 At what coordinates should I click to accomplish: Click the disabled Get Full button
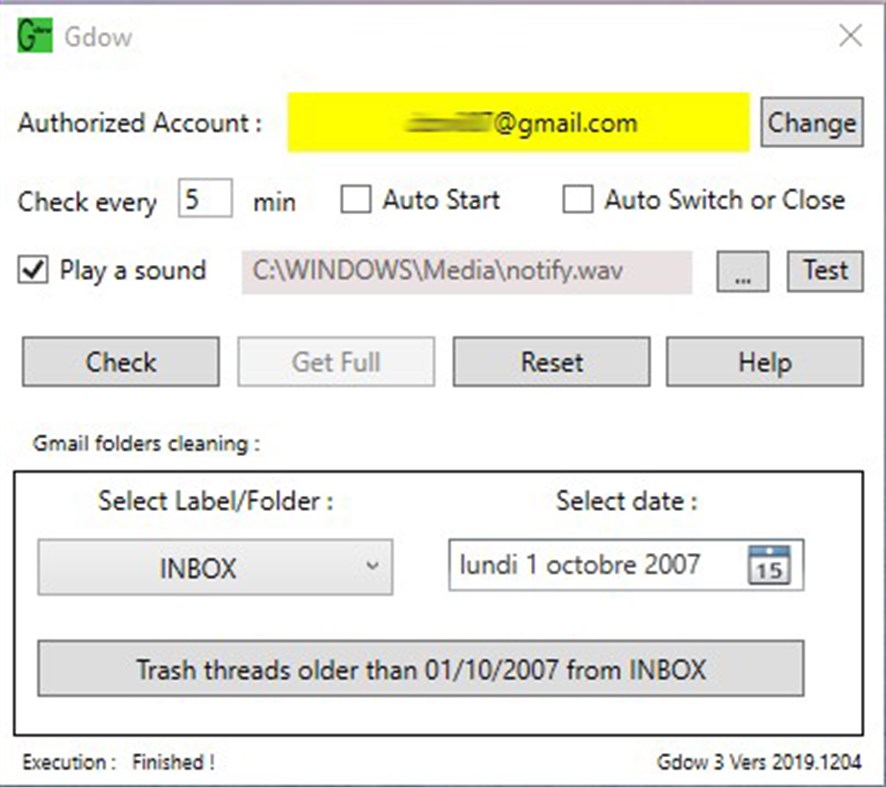(335, 362)
